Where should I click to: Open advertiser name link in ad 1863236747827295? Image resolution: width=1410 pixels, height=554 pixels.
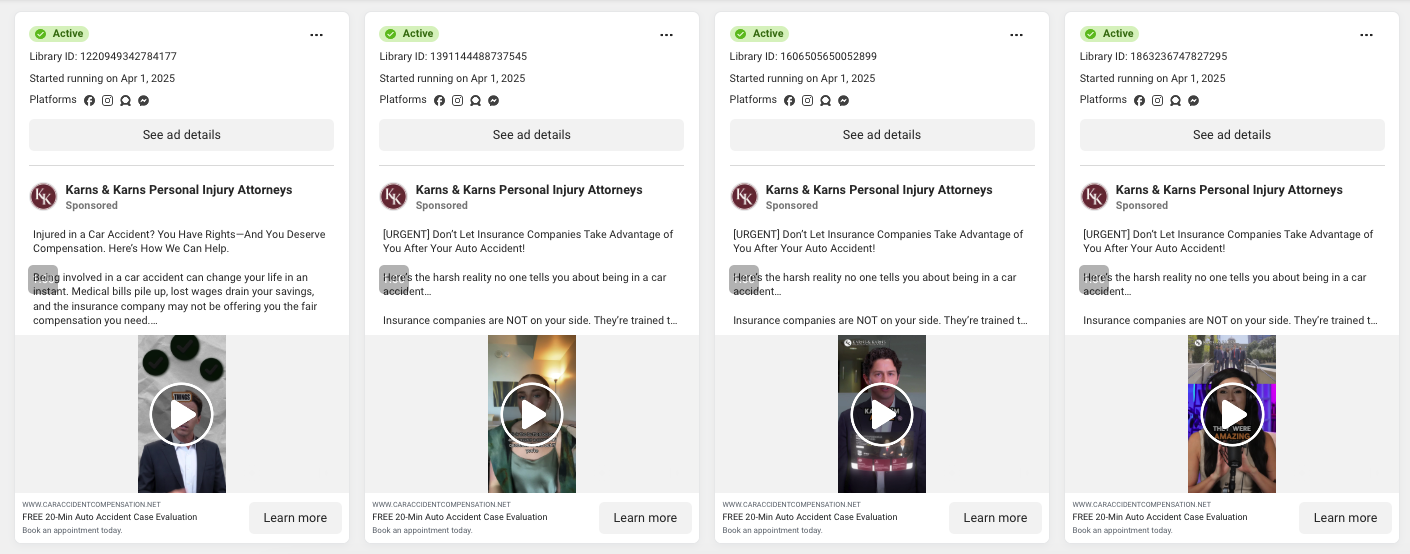[x=1229, y=190]
